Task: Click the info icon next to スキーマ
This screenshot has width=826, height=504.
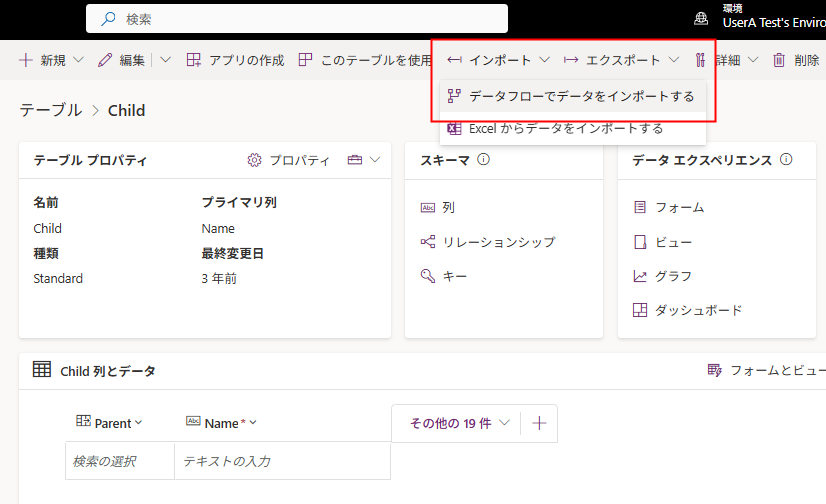Action: [x=484, y=160]
